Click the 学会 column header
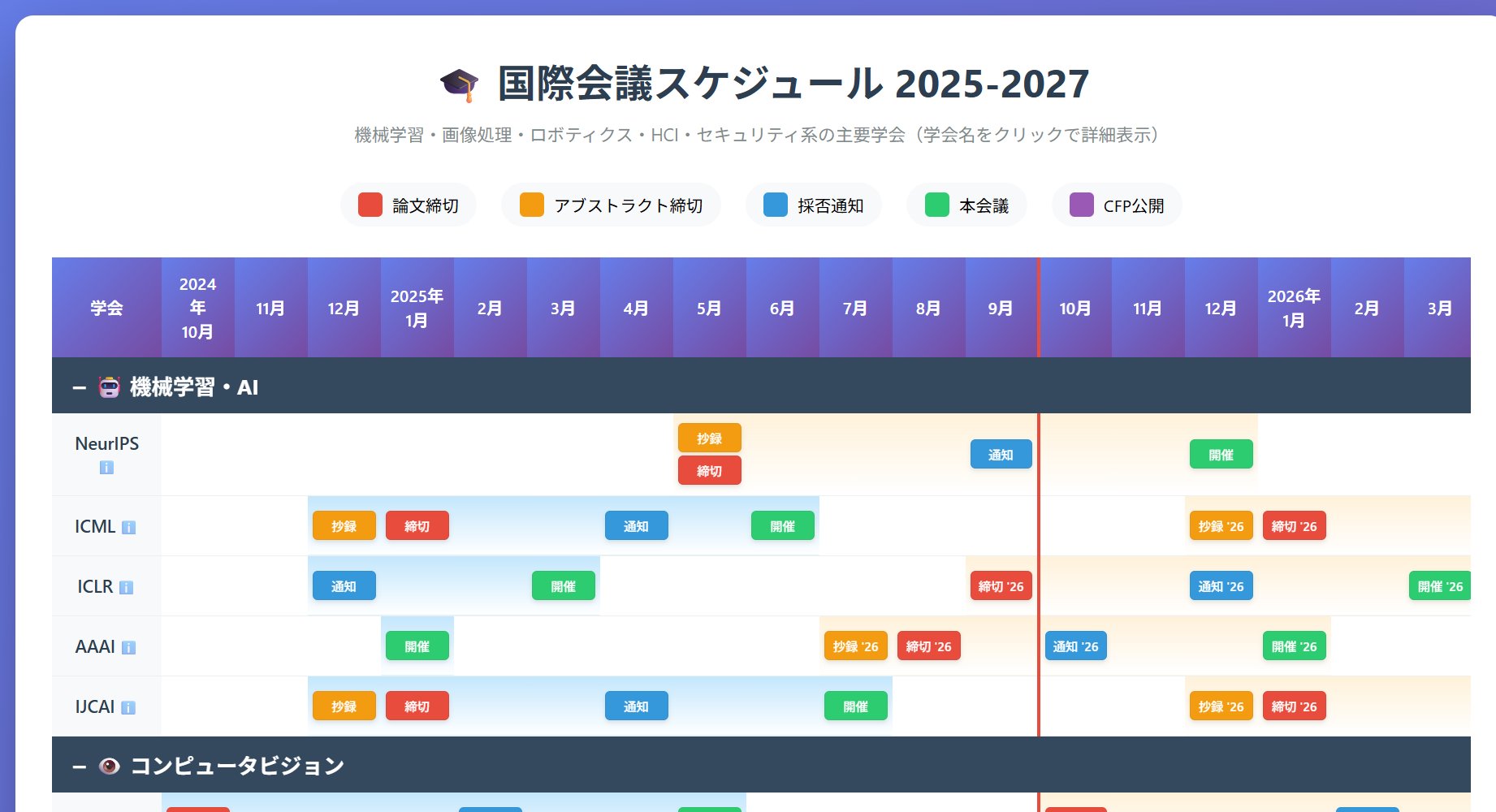Image resolution: width=1496 pixels, height=812 pixels. [x=106, y=308]
